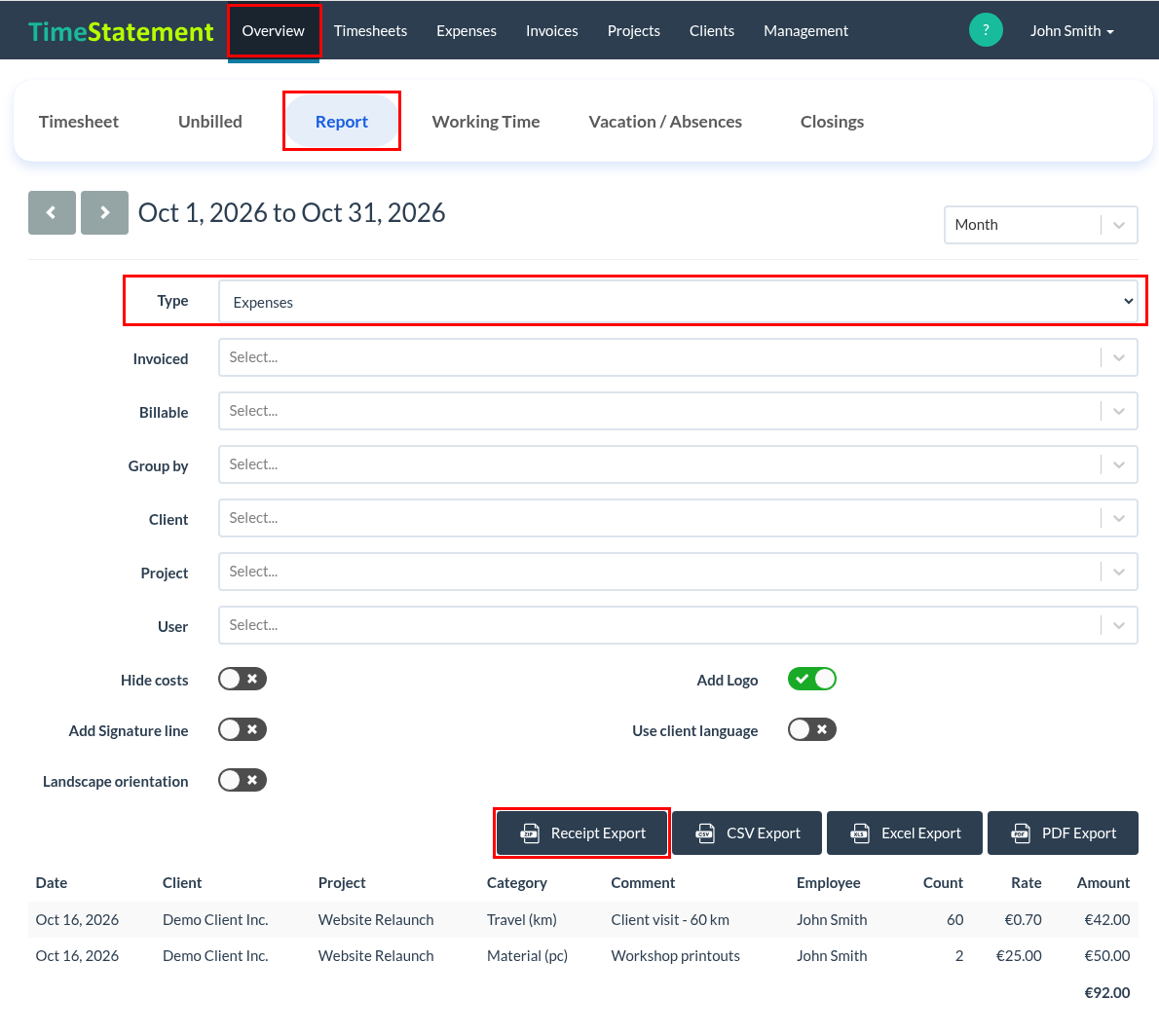This screenshot has width=1159, height=1036.
Task: Open the Overview menu
Action: (x=274, y=30)
